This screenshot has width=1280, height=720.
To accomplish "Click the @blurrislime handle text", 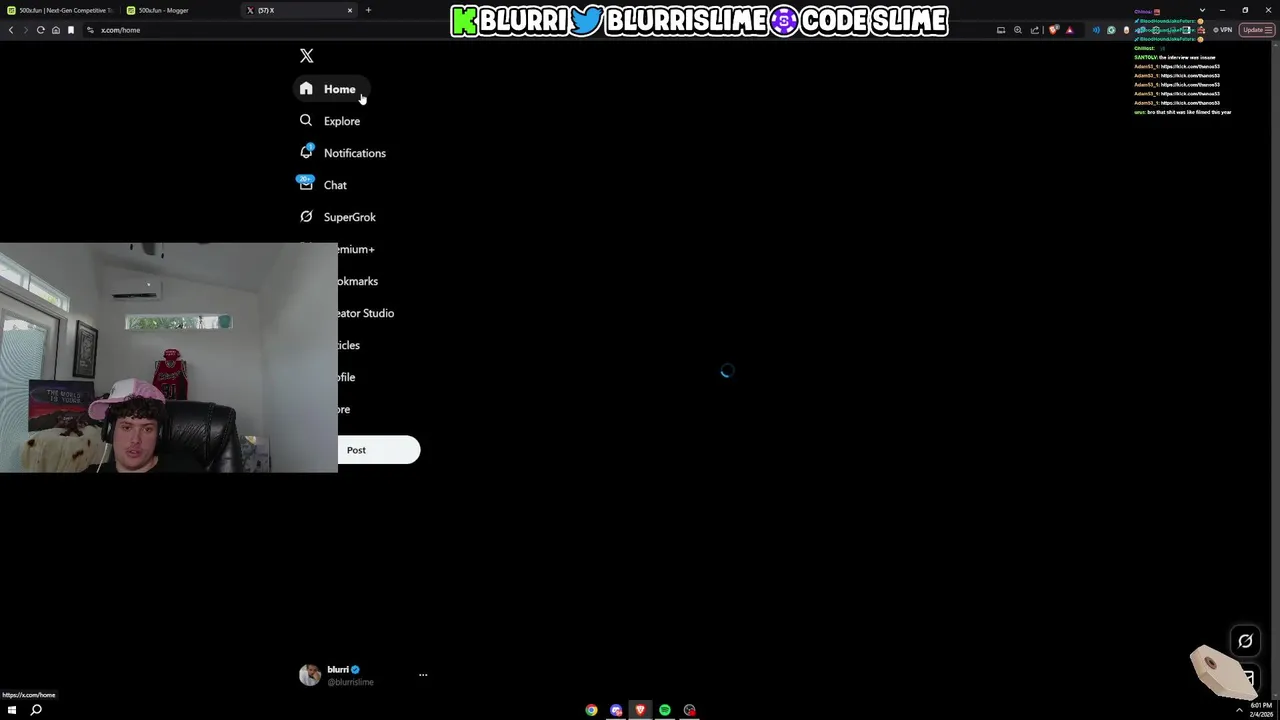I will [351, 682].
